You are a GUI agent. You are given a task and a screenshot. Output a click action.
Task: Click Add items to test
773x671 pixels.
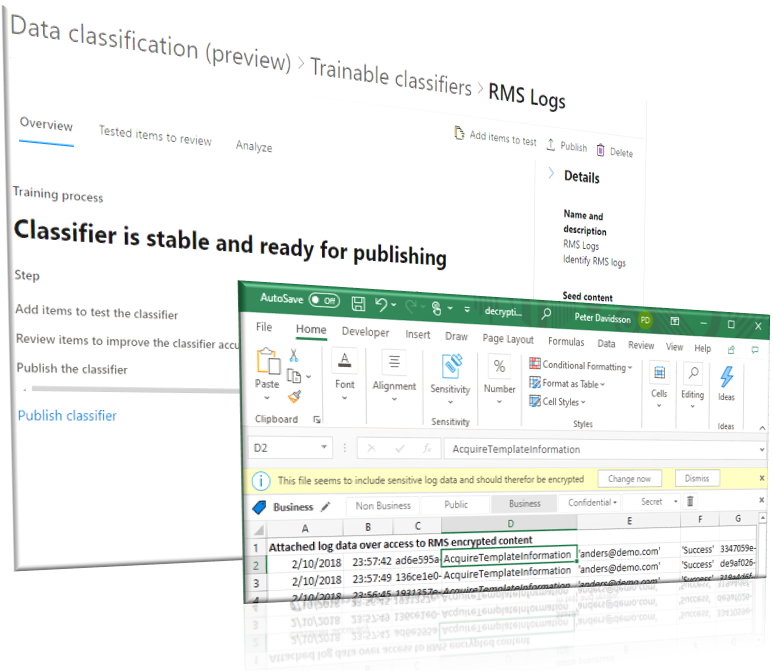pos(494,137)
